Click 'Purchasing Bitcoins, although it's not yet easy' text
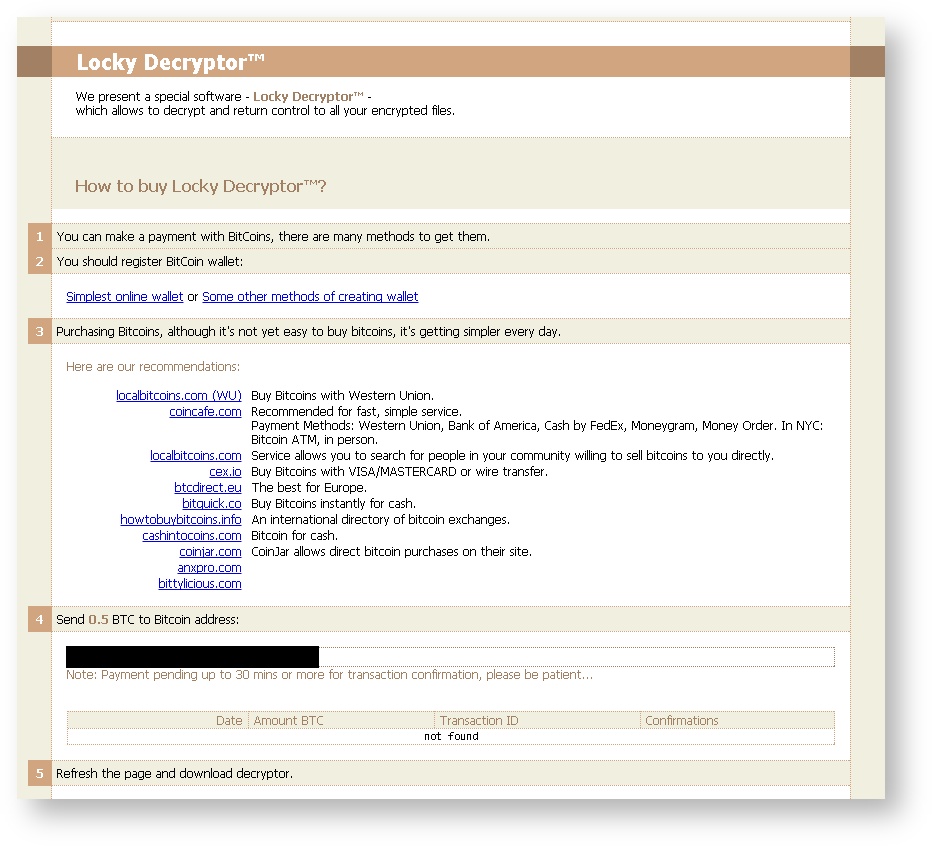Image resolution: width=933 pixels, height=847 pixels. pyautogui.click(x=308, y=332)
